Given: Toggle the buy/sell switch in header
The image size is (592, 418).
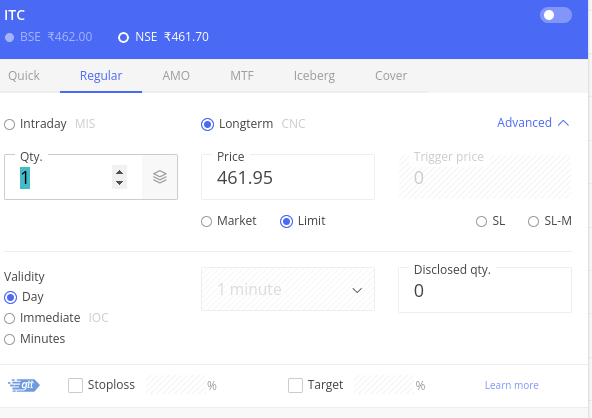Looking at the screenshot, I should 555,15.
